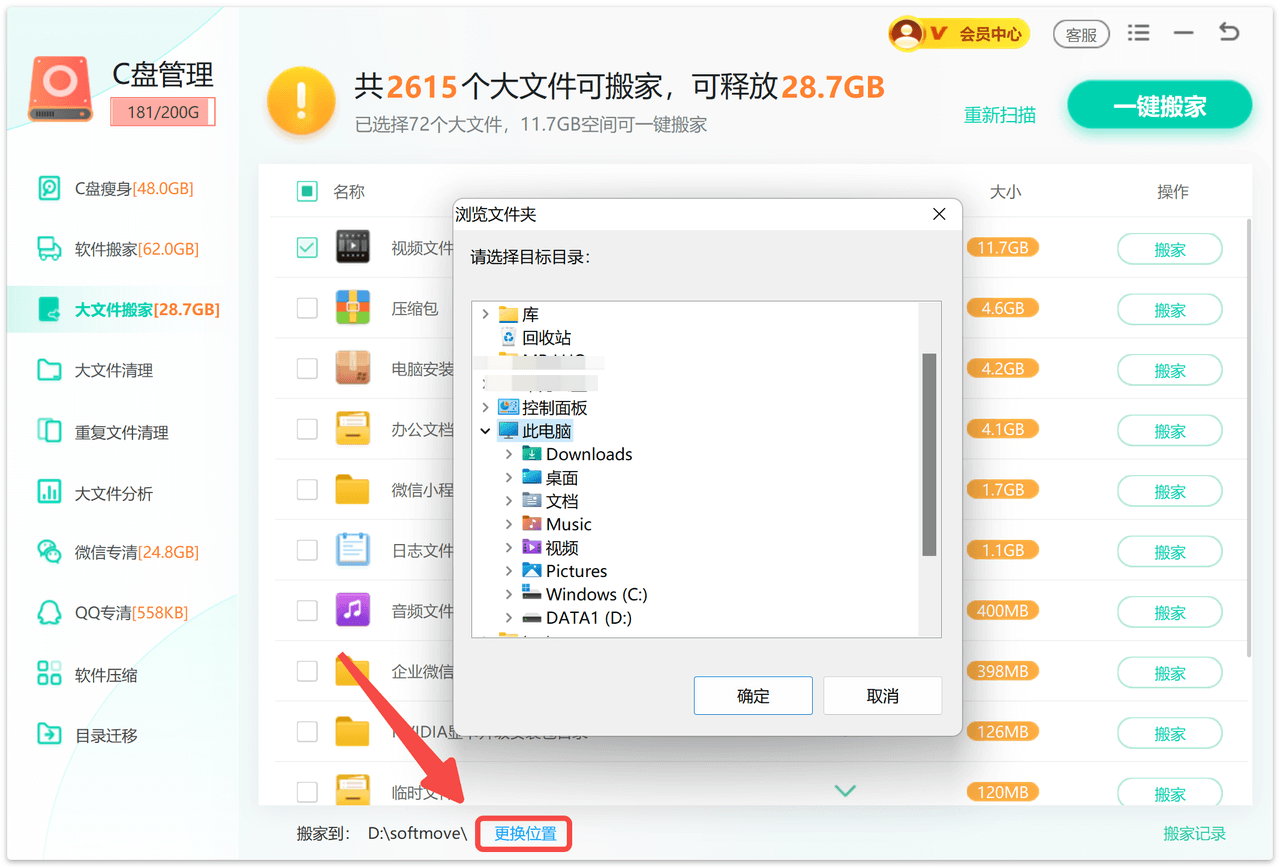Toggle the select-all checkbox beside 名称

point(307,191)
